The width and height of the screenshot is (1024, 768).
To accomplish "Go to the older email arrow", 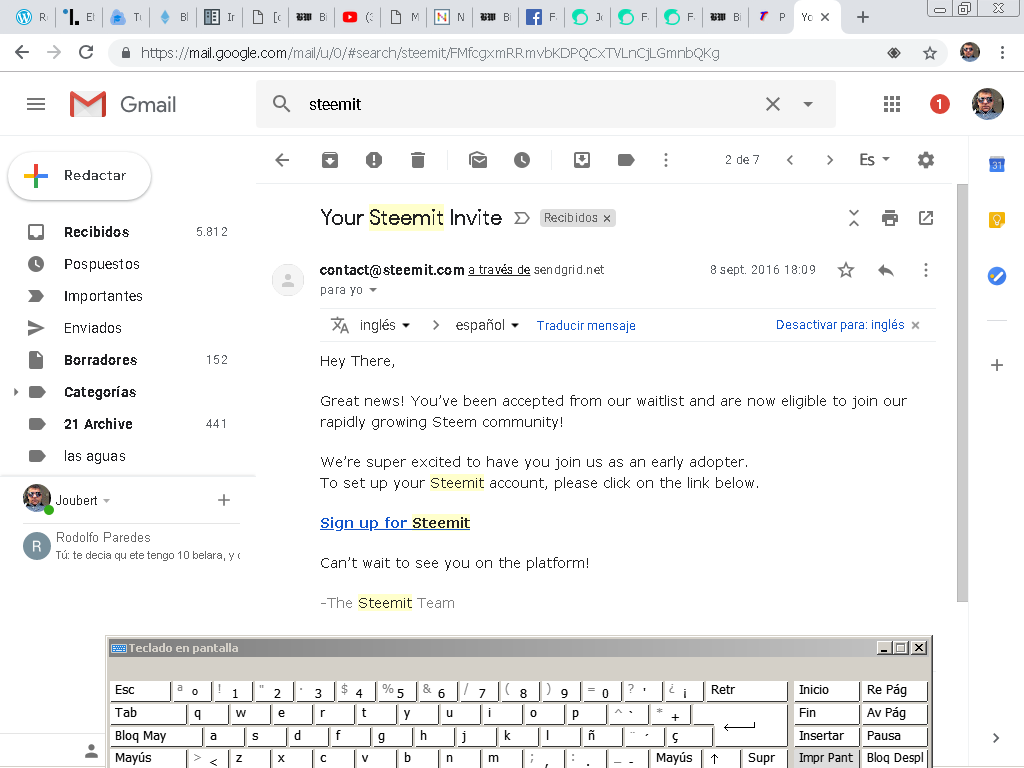I will click(x=829, y=160).
